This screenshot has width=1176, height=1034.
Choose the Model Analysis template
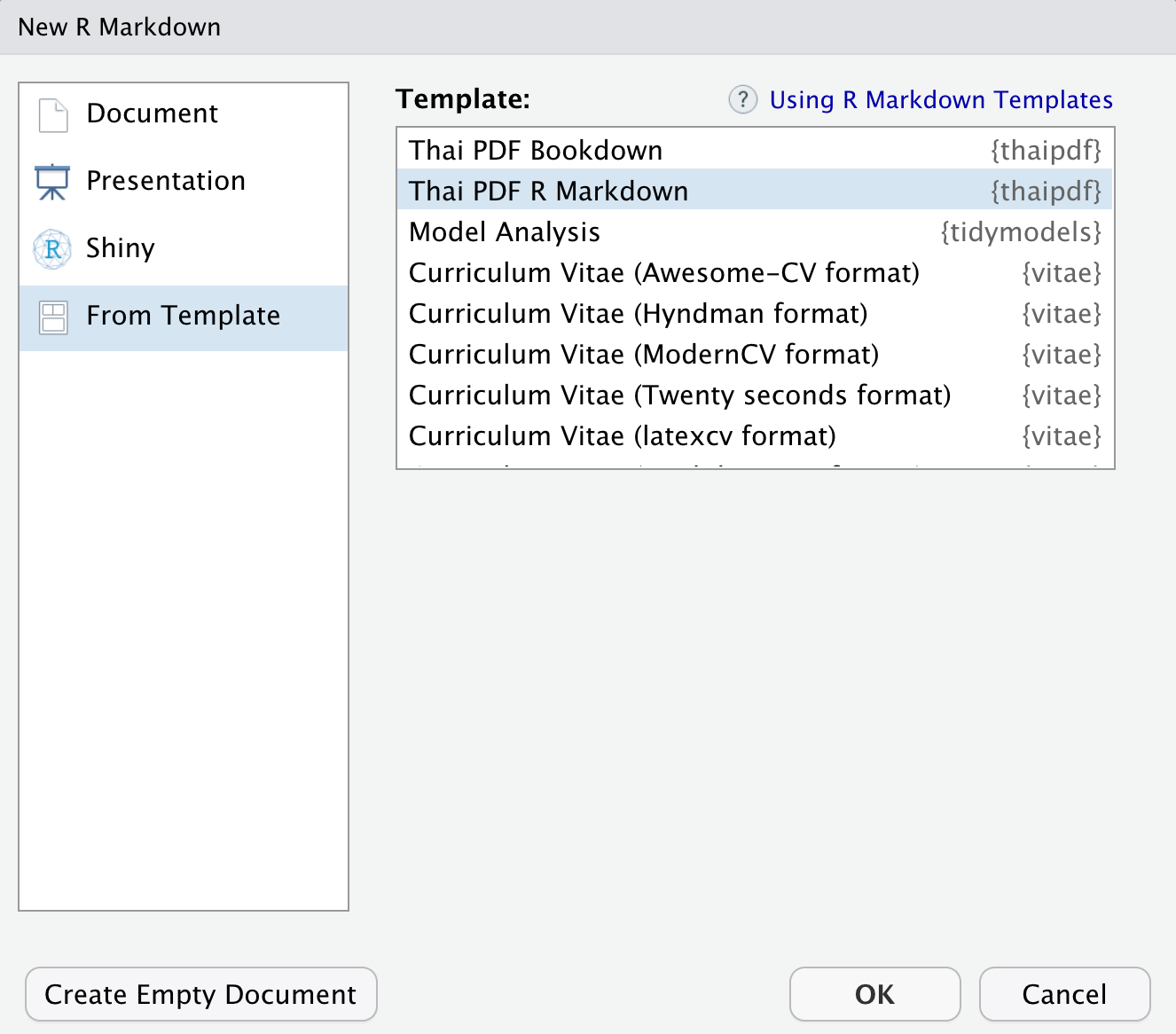[x=505, y=232]
